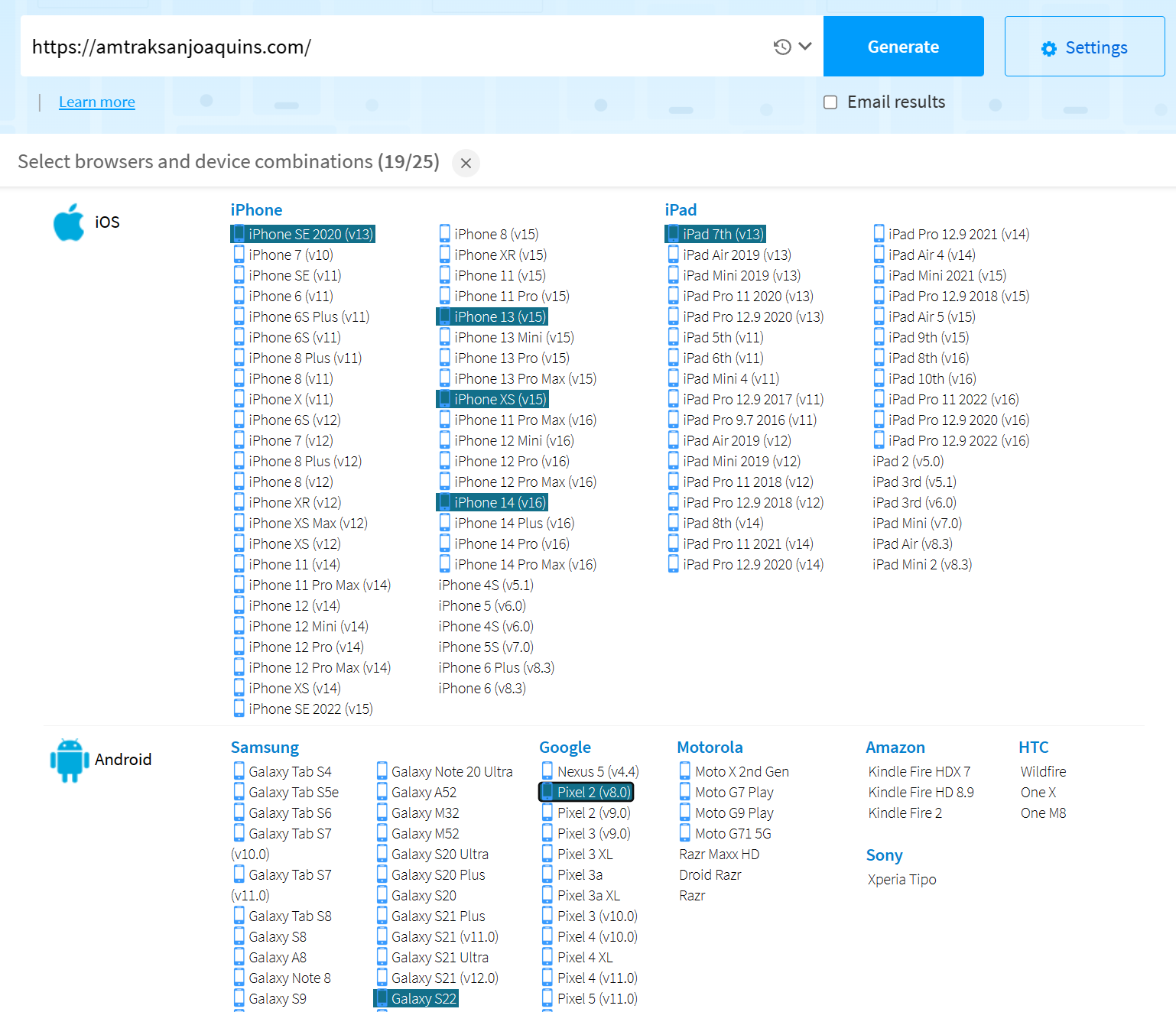Select iPad 2 (v5.0)
Screen dimensions: 1176x1012
coord(908,461)
